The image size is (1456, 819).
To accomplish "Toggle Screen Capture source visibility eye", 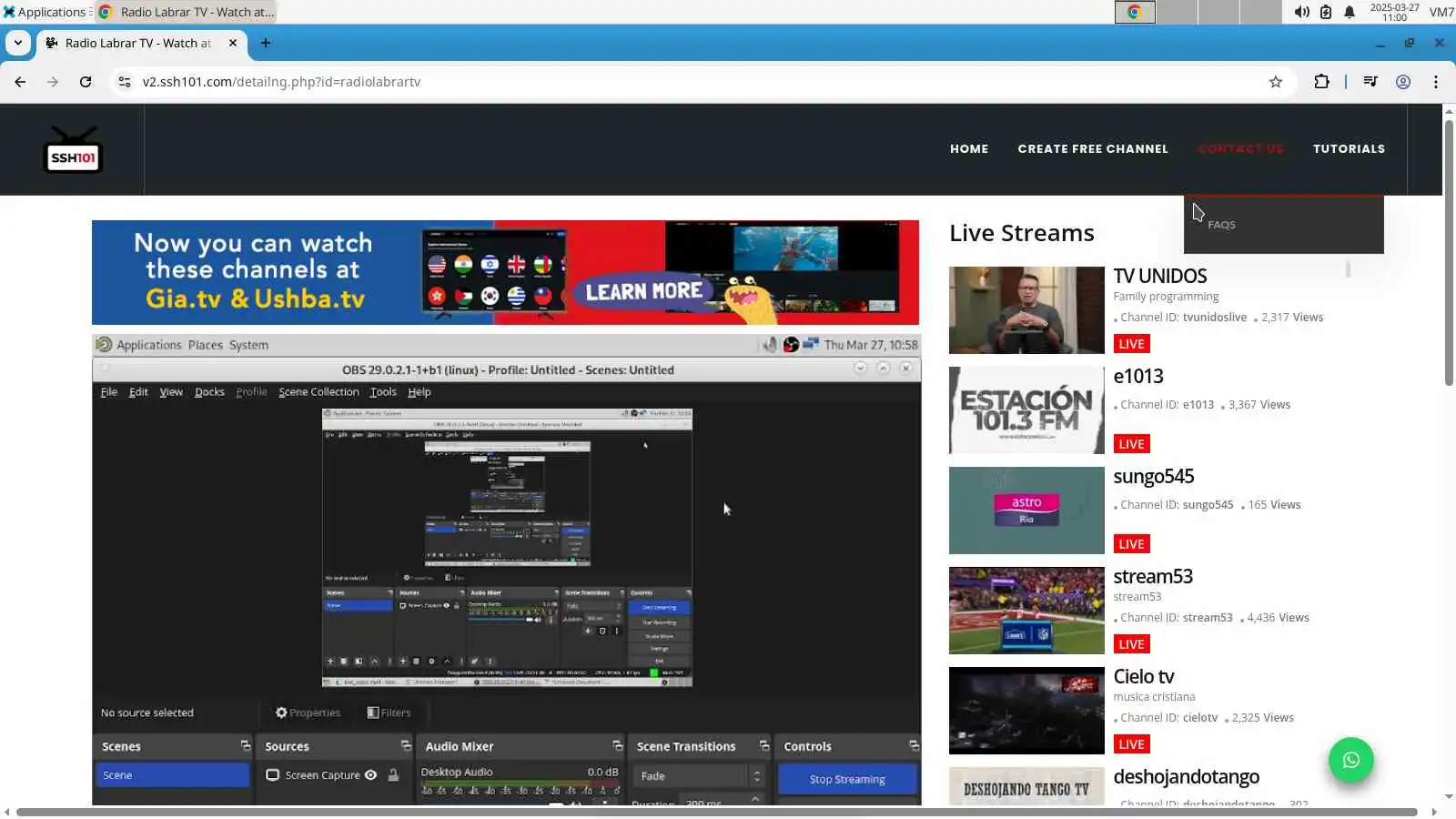I will 370,775.
